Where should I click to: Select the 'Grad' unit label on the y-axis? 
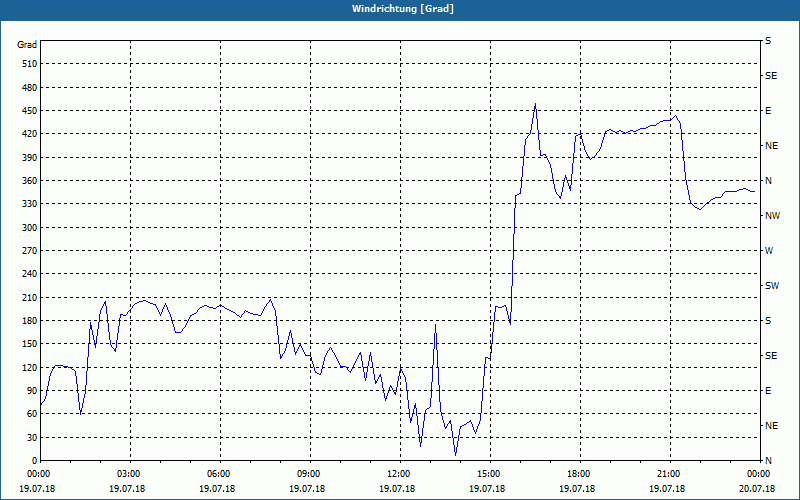coord(27,45)
